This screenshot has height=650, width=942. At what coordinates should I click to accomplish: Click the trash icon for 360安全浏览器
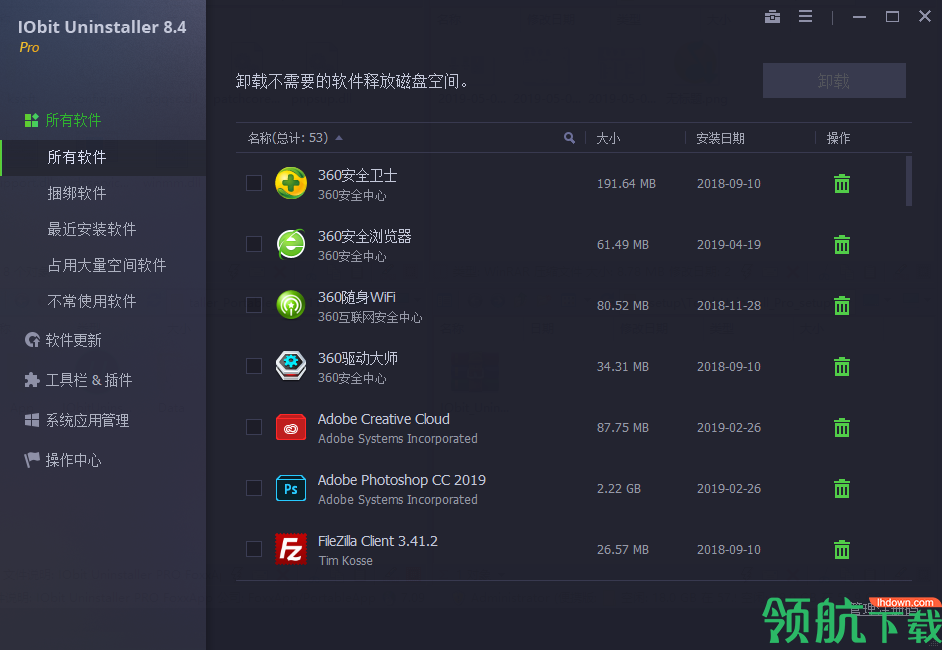point(842,245)
